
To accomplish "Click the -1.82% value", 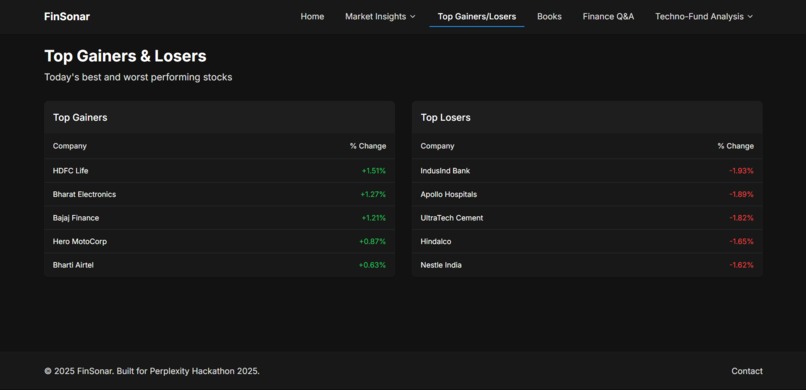I will pyautogui.click(x=741, y=218).
